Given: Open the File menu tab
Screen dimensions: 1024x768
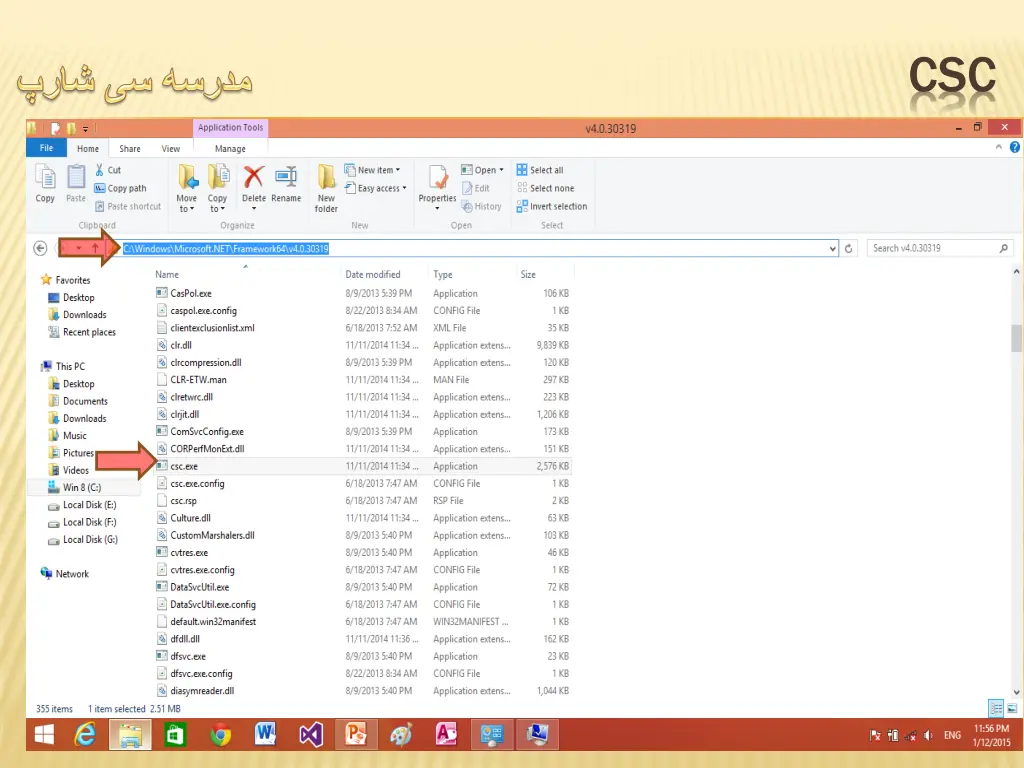Looking at the screenshot, I should tap(46, 148).
